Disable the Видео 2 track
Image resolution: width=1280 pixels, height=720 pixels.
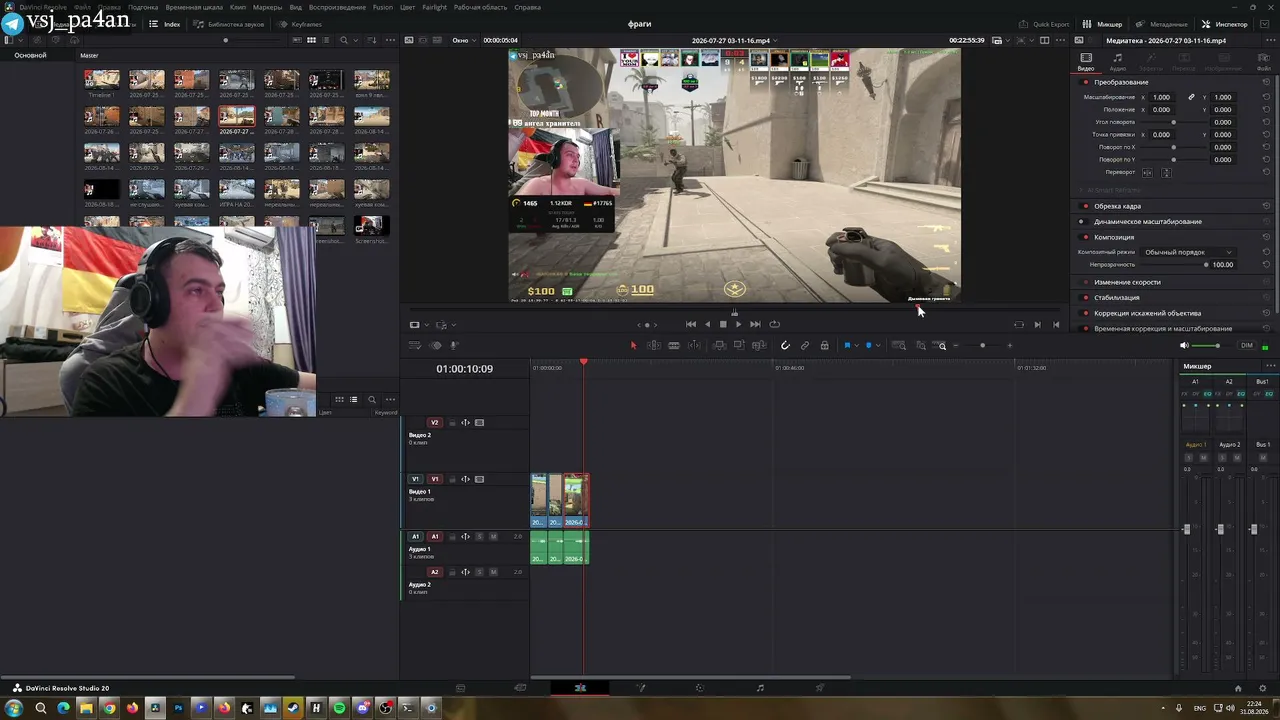tap(479, 423)
